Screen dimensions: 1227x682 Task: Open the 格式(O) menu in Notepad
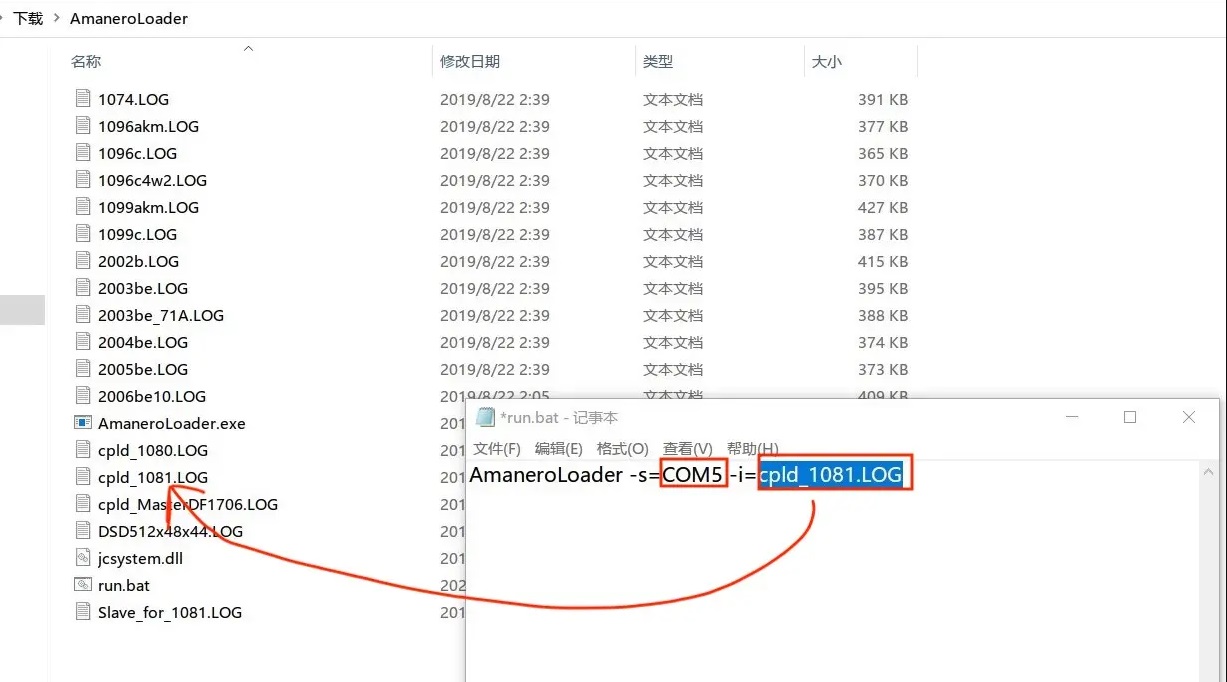tap(622, 448)
